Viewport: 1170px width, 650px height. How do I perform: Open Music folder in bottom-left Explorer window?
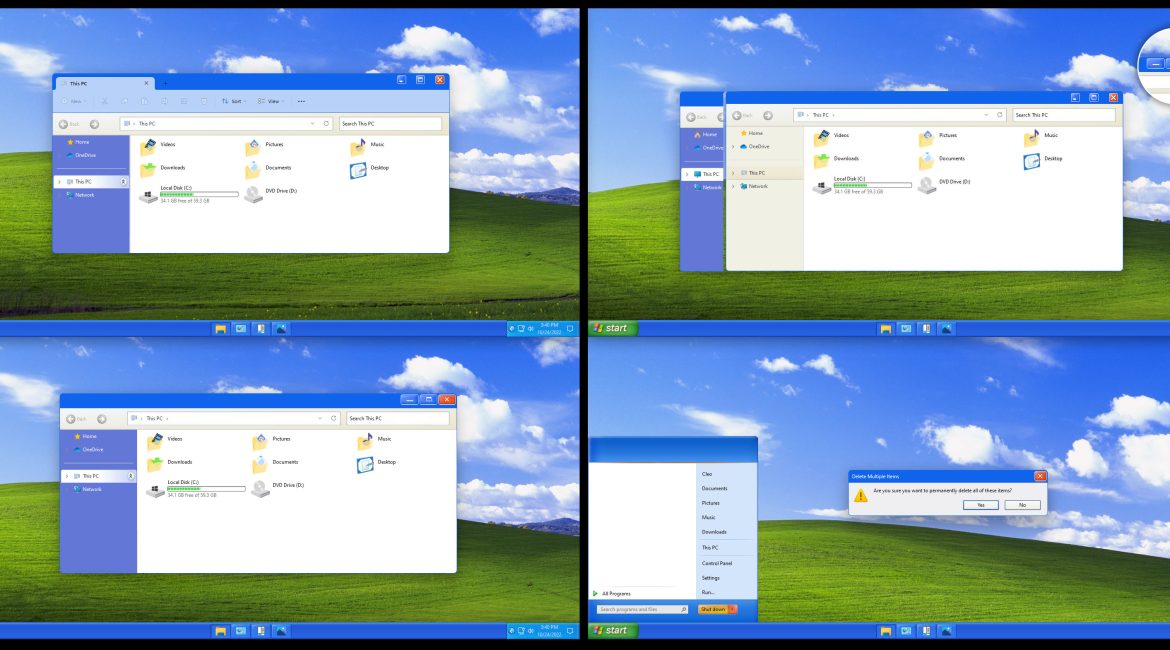[375, 440]
